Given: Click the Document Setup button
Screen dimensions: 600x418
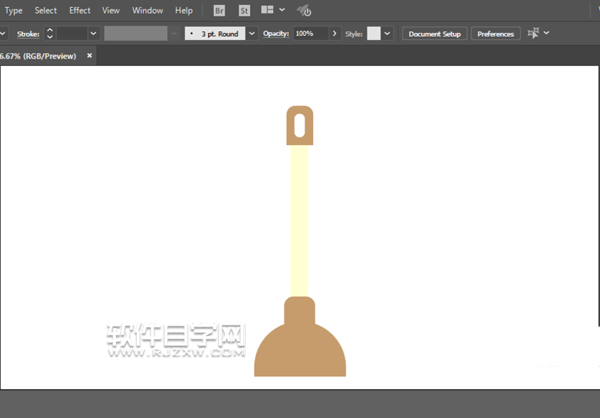Looking at the screenshot, I should [435, 33].
